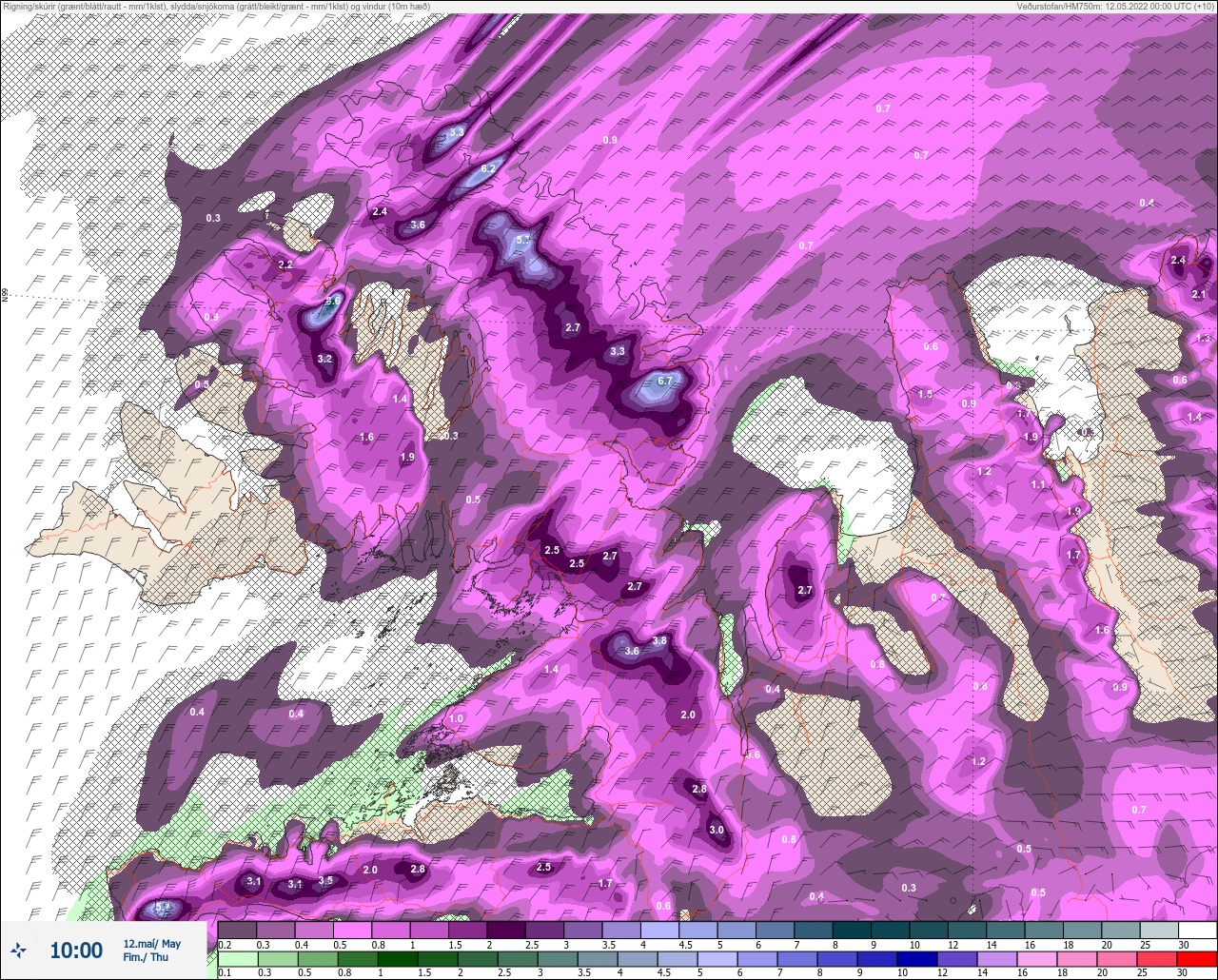The image size is (1218, 980).
Task: Click the white 30 swatch in upper legend
Action: 1197,930
